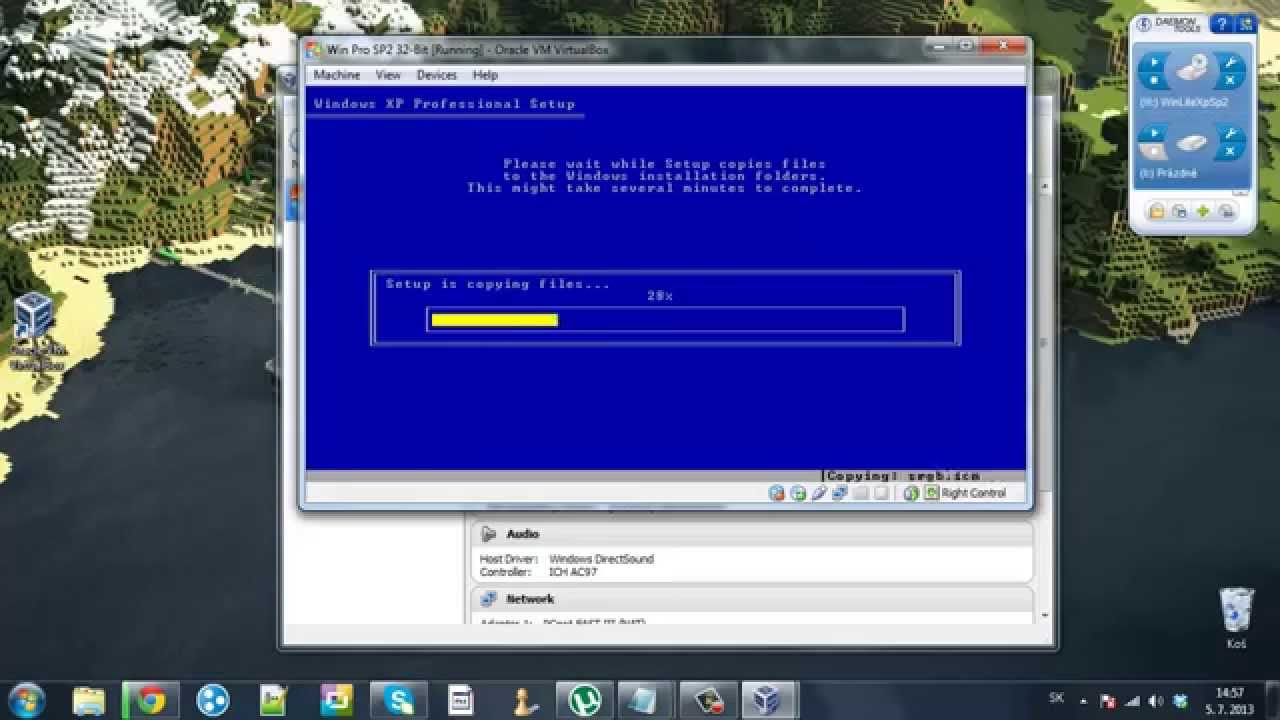Click the shared folders status icon
Screen dimensions: 1280x720
pyautogui.click(x=861, y=493)
